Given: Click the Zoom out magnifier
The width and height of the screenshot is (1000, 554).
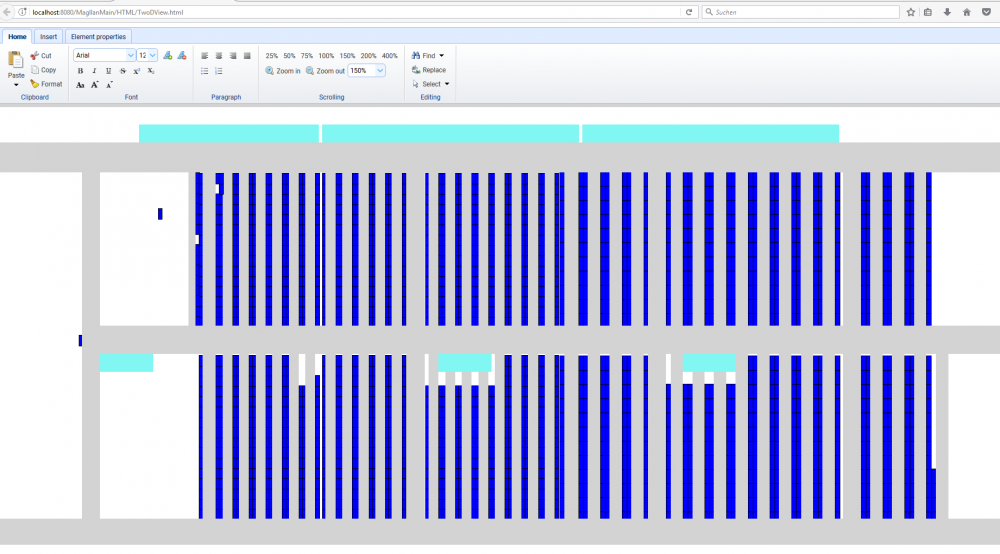Looking at the screenshot, I should click(310, 71).
